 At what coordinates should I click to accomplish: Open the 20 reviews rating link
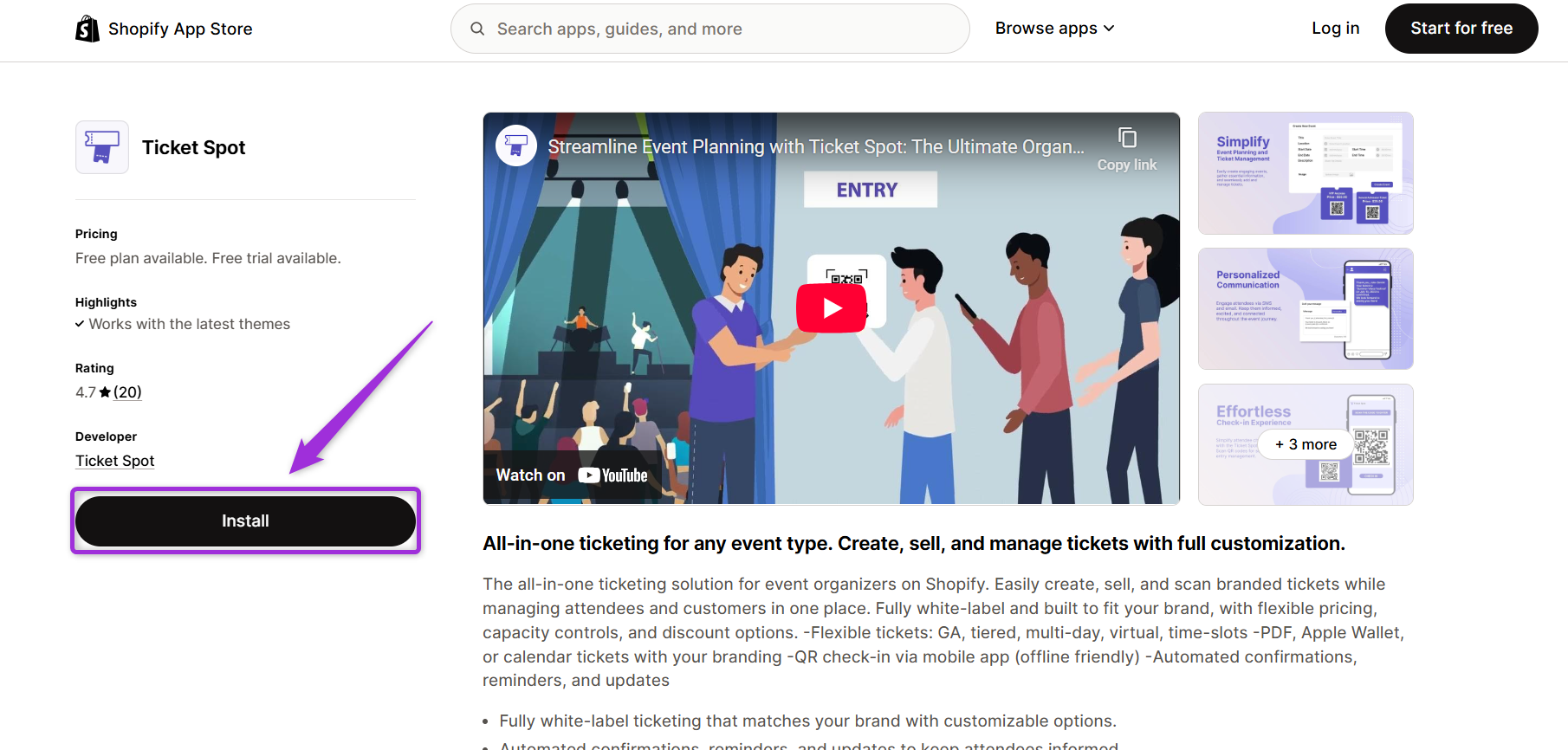127,392
